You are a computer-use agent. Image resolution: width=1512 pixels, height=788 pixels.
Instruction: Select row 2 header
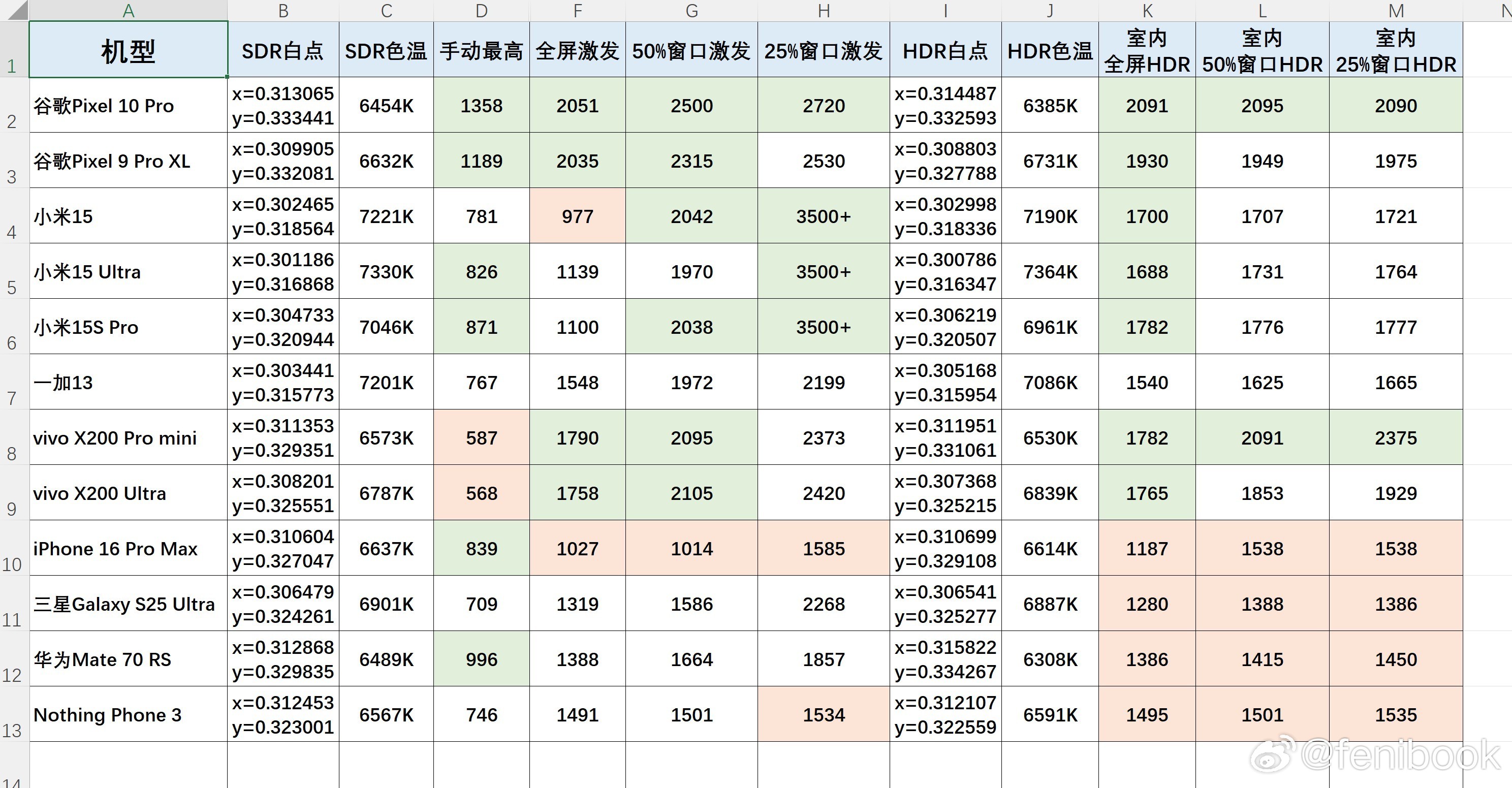(14, 105)
